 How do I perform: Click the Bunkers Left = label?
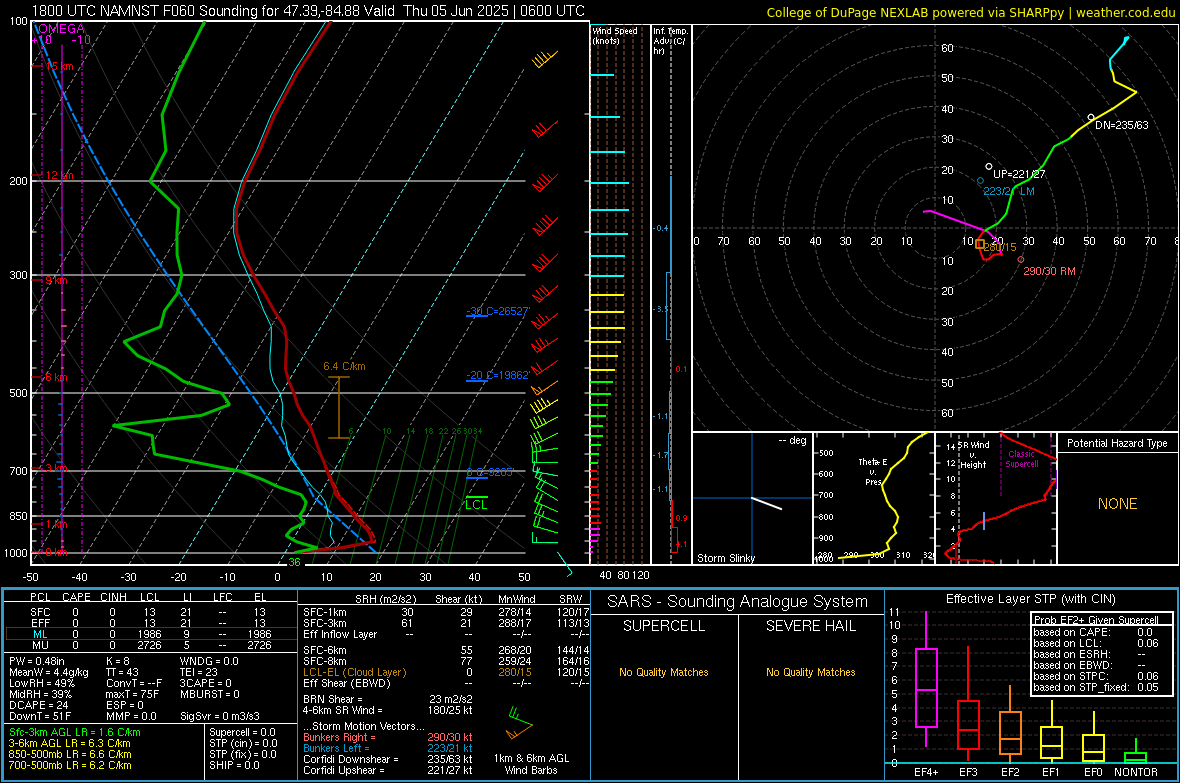[336, 748]
